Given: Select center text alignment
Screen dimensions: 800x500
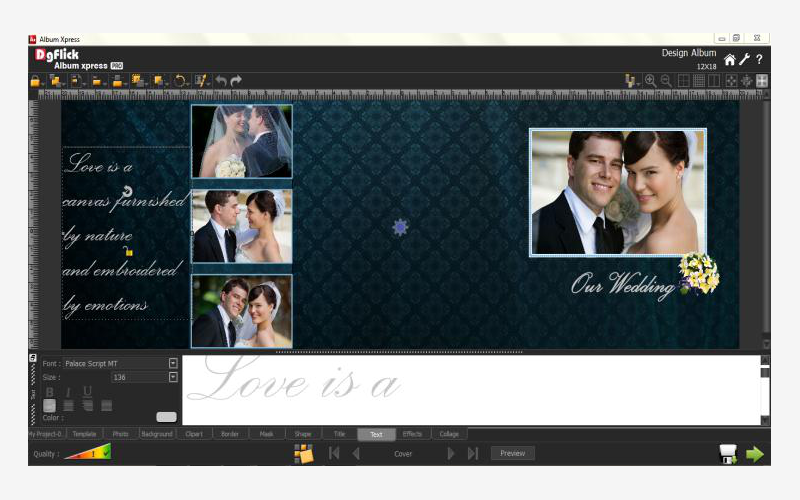Looking at the screenshot, I should [68, 406].
